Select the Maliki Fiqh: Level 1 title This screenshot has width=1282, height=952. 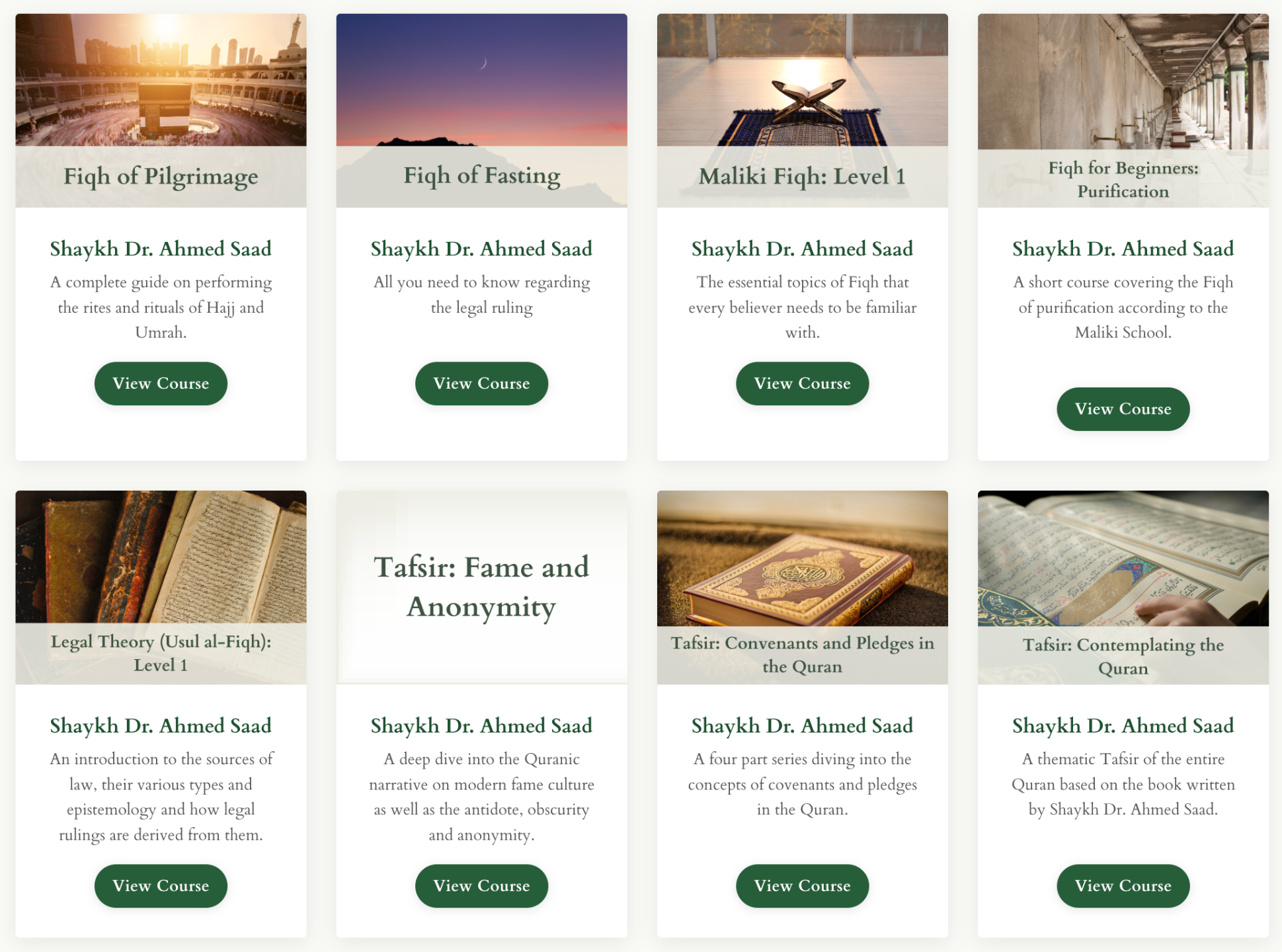[x=802, y=177]
